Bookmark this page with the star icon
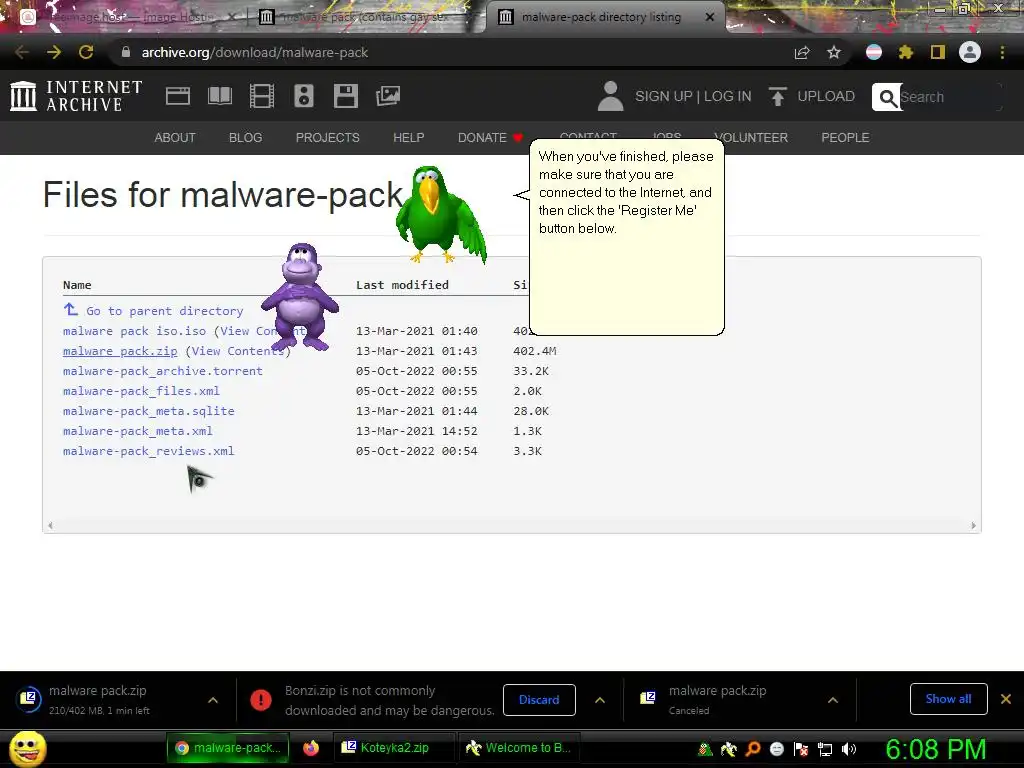Viewport: 1024px width, 768px height. [834, 52]
